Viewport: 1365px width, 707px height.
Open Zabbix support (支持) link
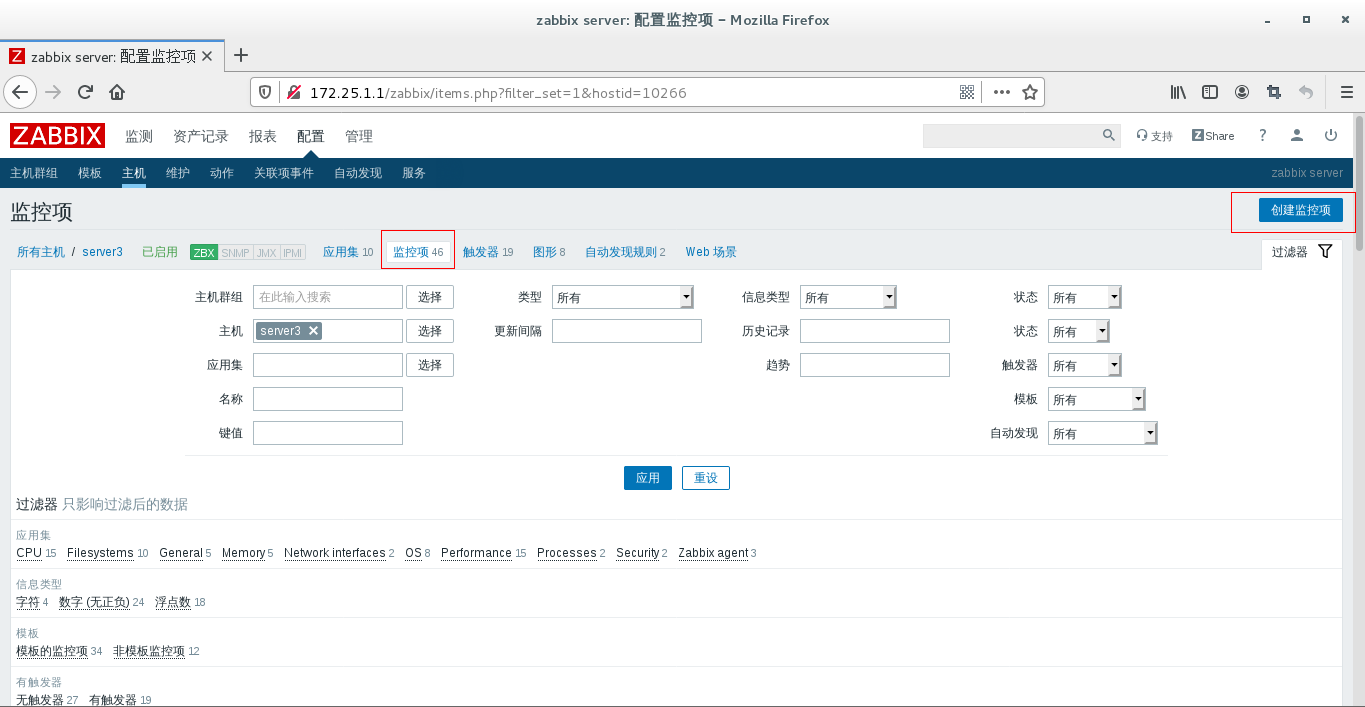[1154, 136]
